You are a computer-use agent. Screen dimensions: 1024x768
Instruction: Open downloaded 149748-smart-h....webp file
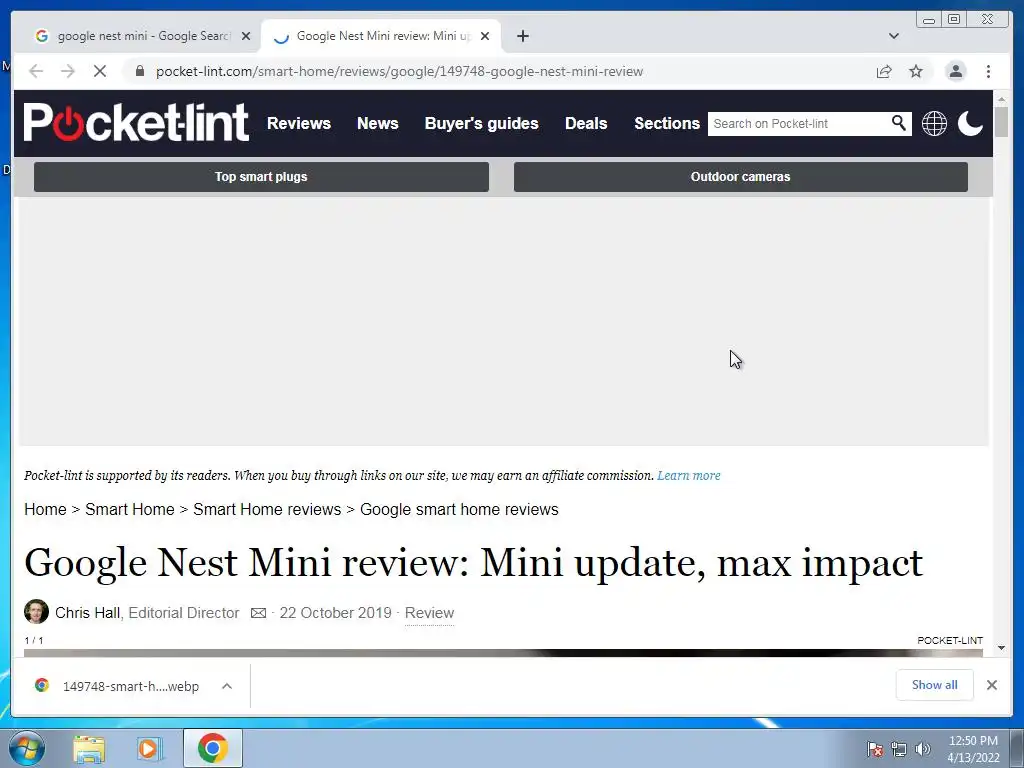tap(131, 686)
